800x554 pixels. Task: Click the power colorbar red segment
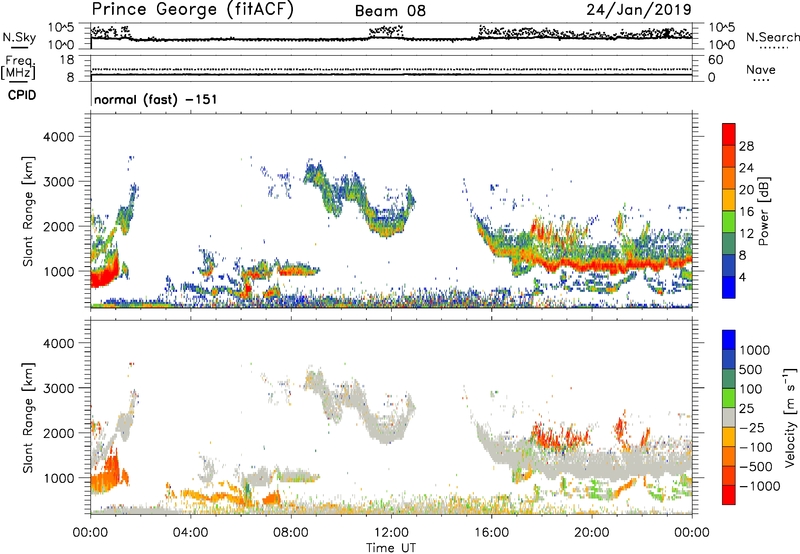(x=729, y=134)
